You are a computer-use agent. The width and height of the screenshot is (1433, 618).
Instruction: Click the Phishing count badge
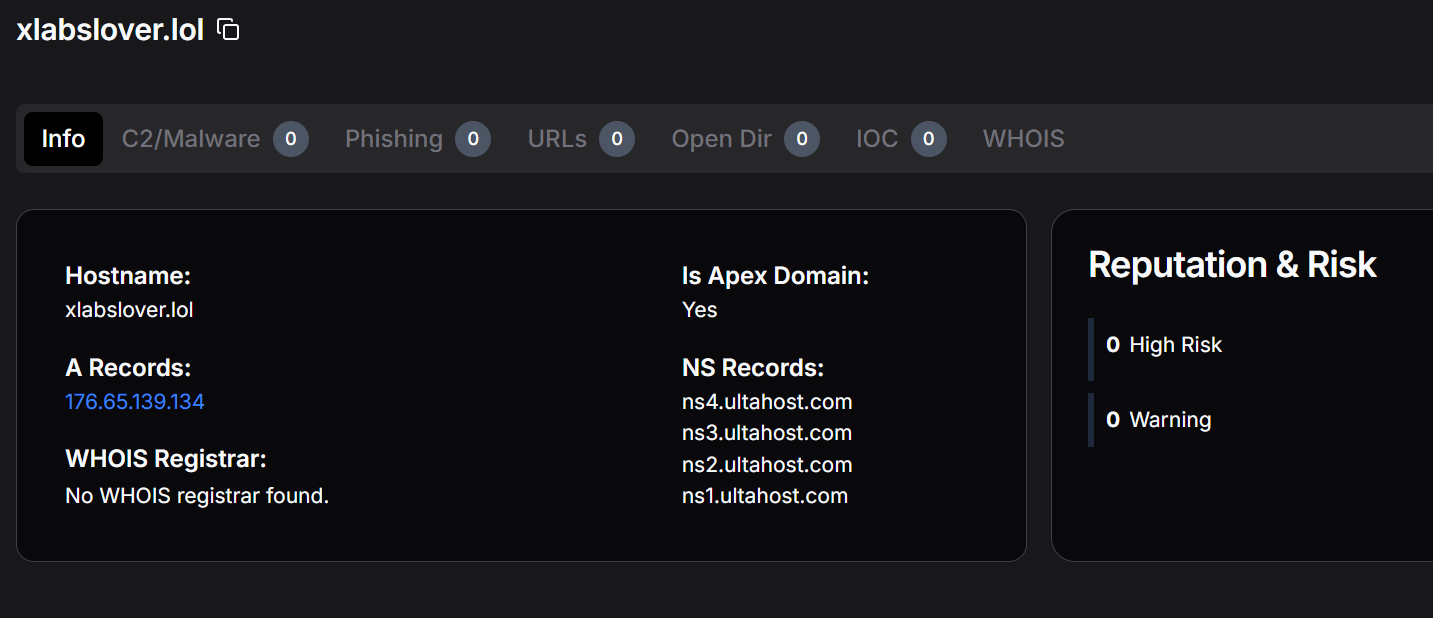coord(473,139)
